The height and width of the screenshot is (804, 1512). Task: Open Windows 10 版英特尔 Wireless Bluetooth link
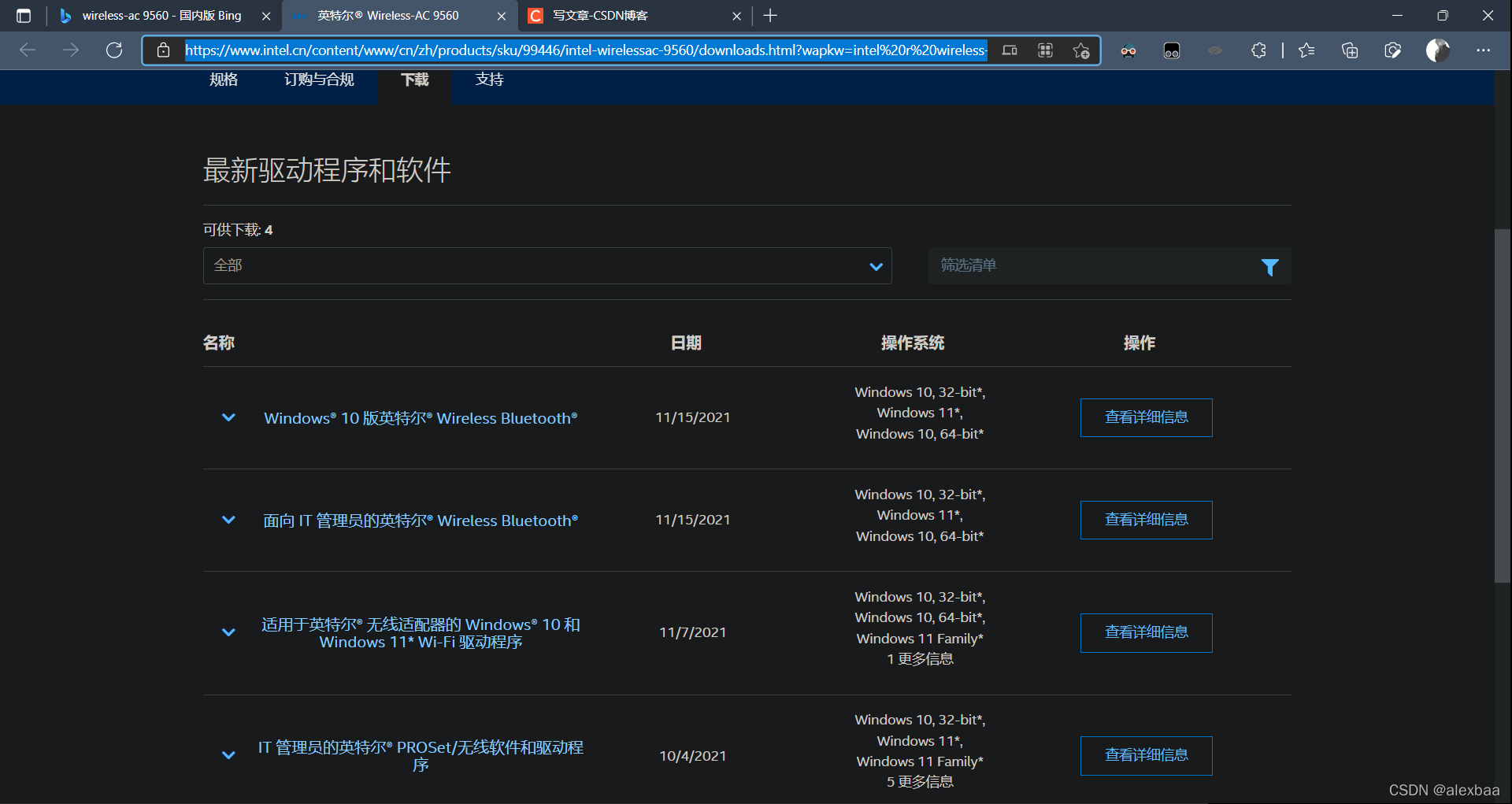click(x=421, y=418)
